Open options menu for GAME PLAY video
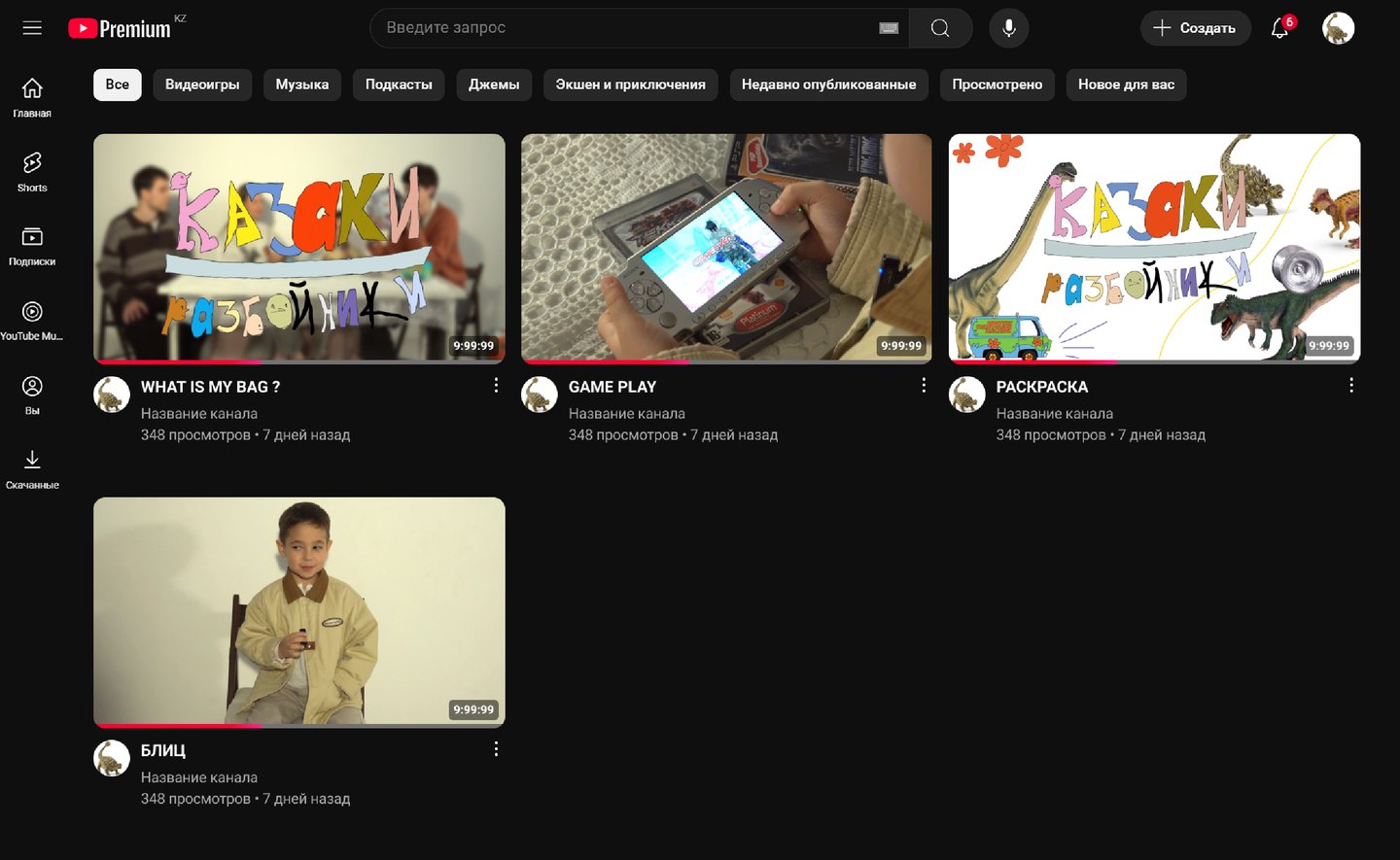This screenshot has height=860, width=1400. (924, 386)
